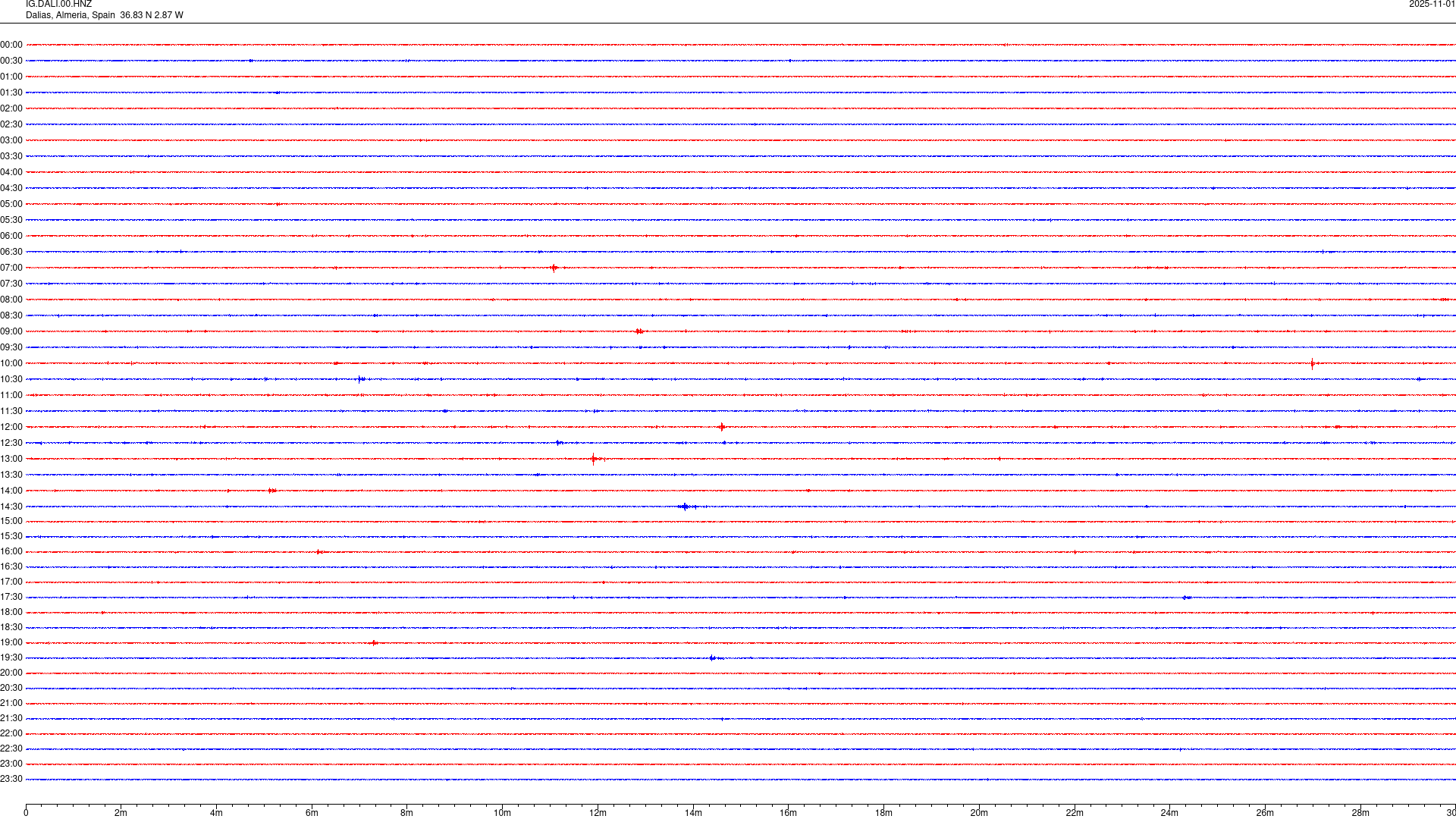Click the red spike on the 12:00 trace

pos(722,427)
